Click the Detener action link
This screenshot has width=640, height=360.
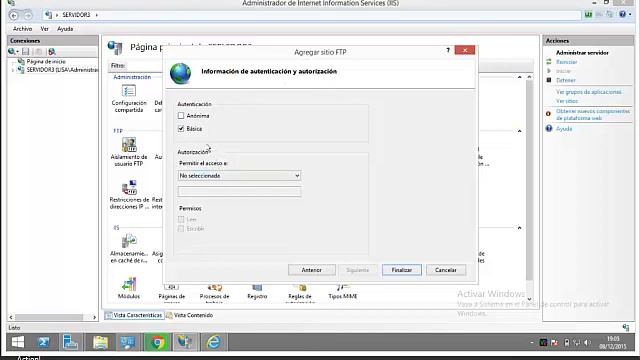pyautogui.click(x=566, y=80)
